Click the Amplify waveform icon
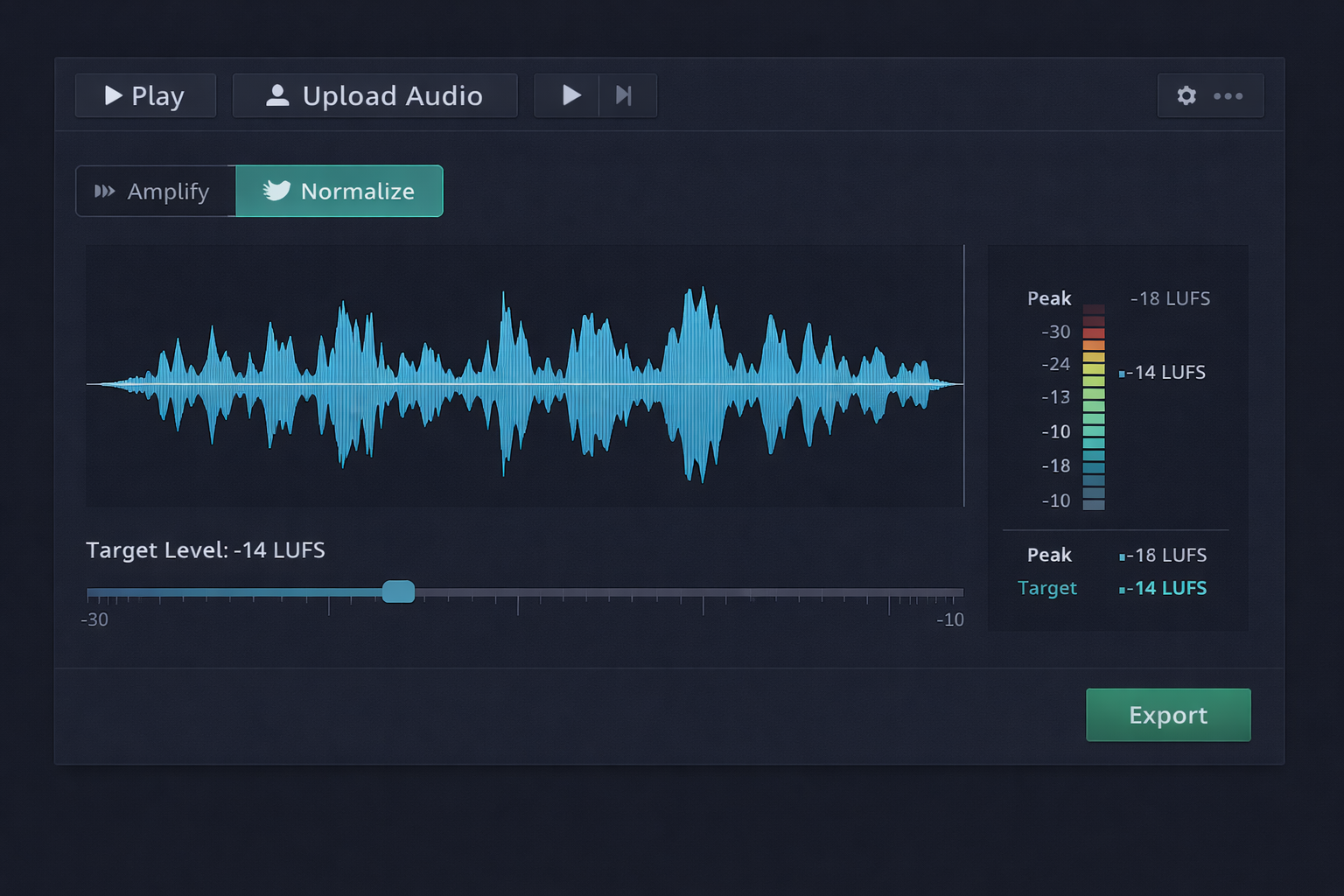The image size is (1344, 896). 106,191
